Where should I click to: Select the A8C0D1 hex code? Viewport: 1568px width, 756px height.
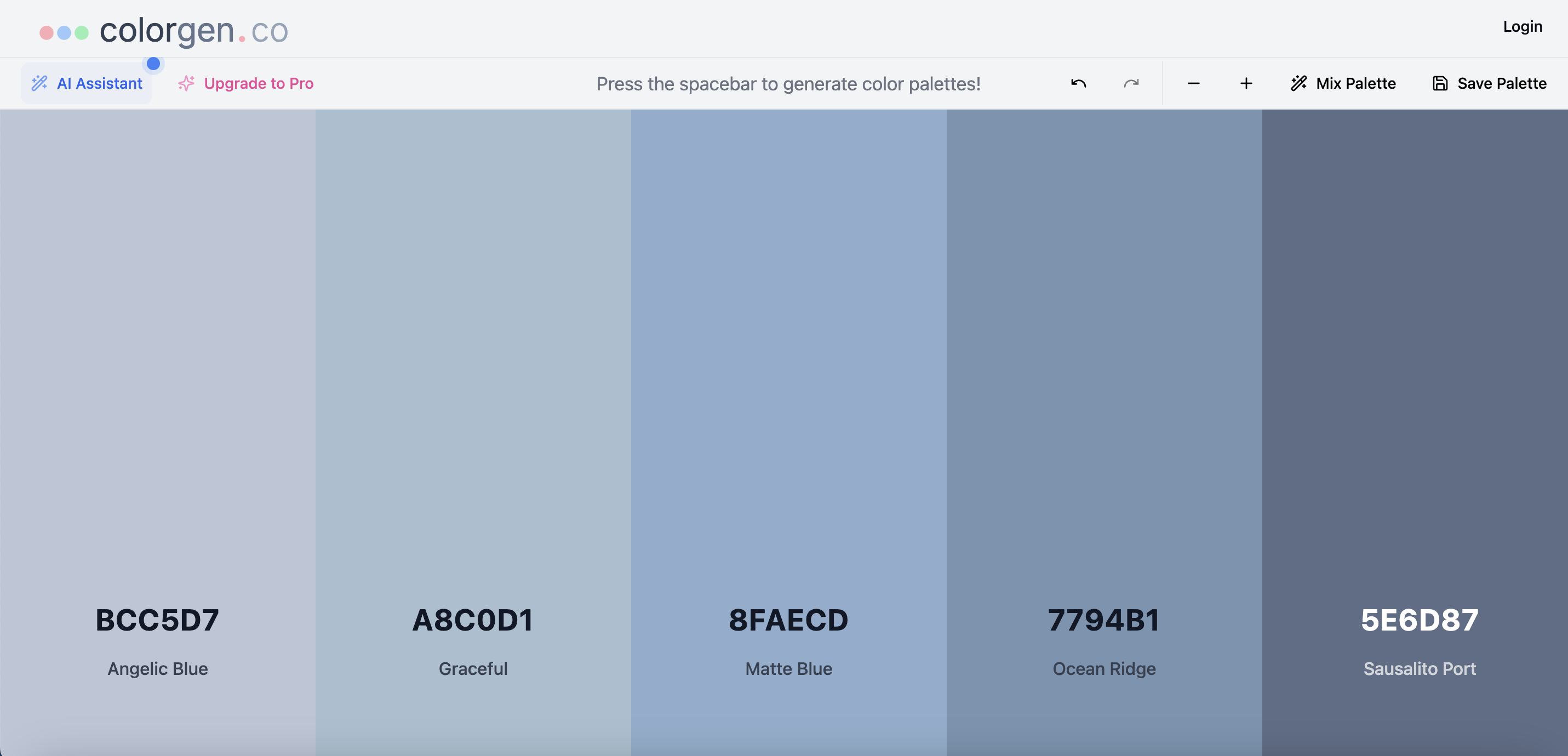coord(473,620)
